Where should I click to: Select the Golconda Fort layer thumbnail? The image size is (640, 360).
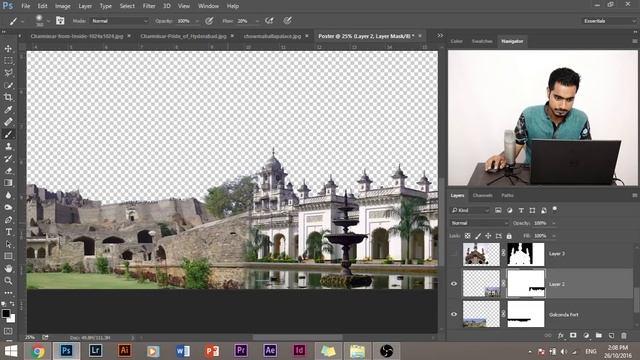tap(481, 314)
